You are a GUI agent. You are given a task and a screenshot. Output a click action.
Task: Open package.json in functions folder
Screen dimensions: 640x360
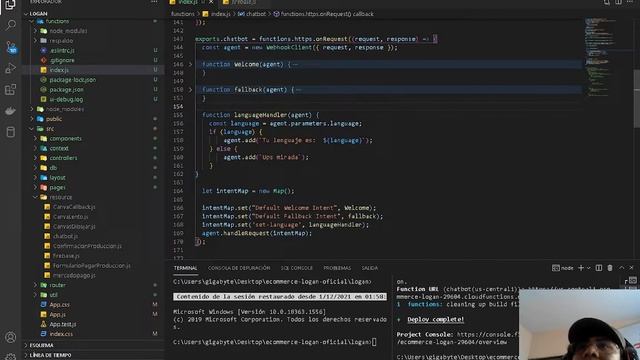click(x=66, y=90)
